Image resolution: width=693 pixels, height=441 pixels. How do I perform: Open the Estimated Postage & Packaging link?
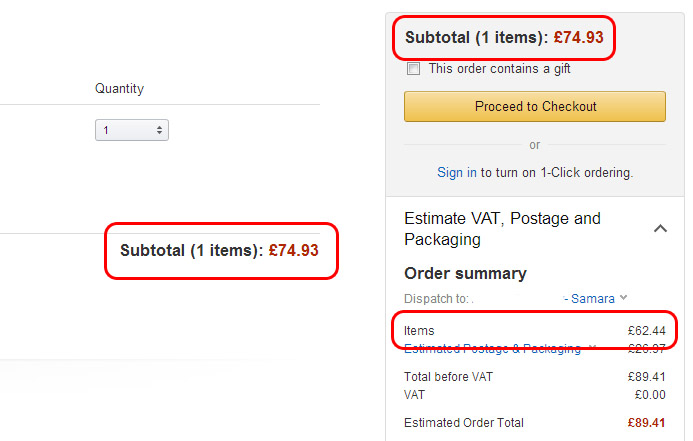click(x=492, y=349)
